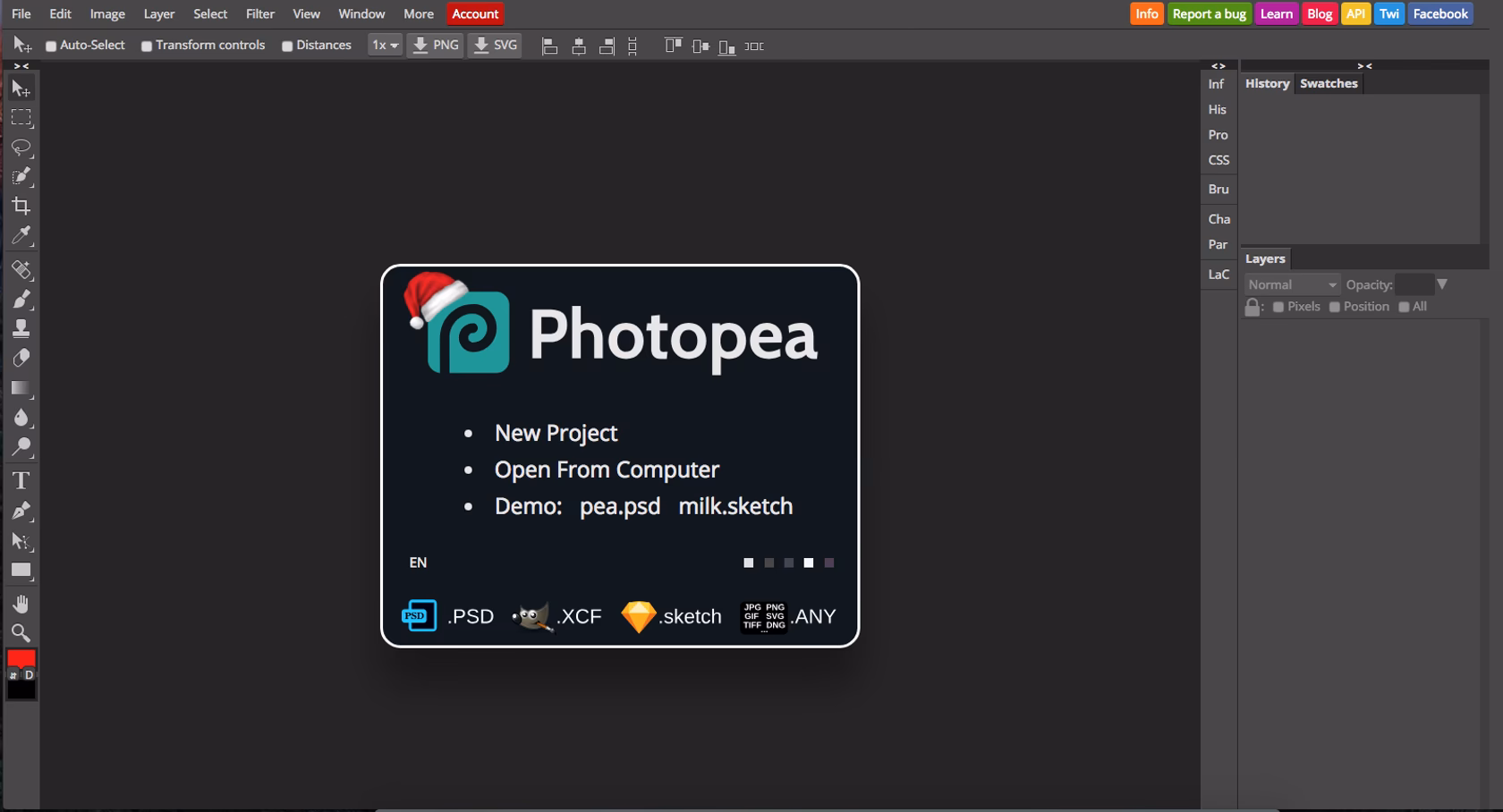Click the Report a bug button
This screenshot has width=1503, height=812.
pos(1209,13)
